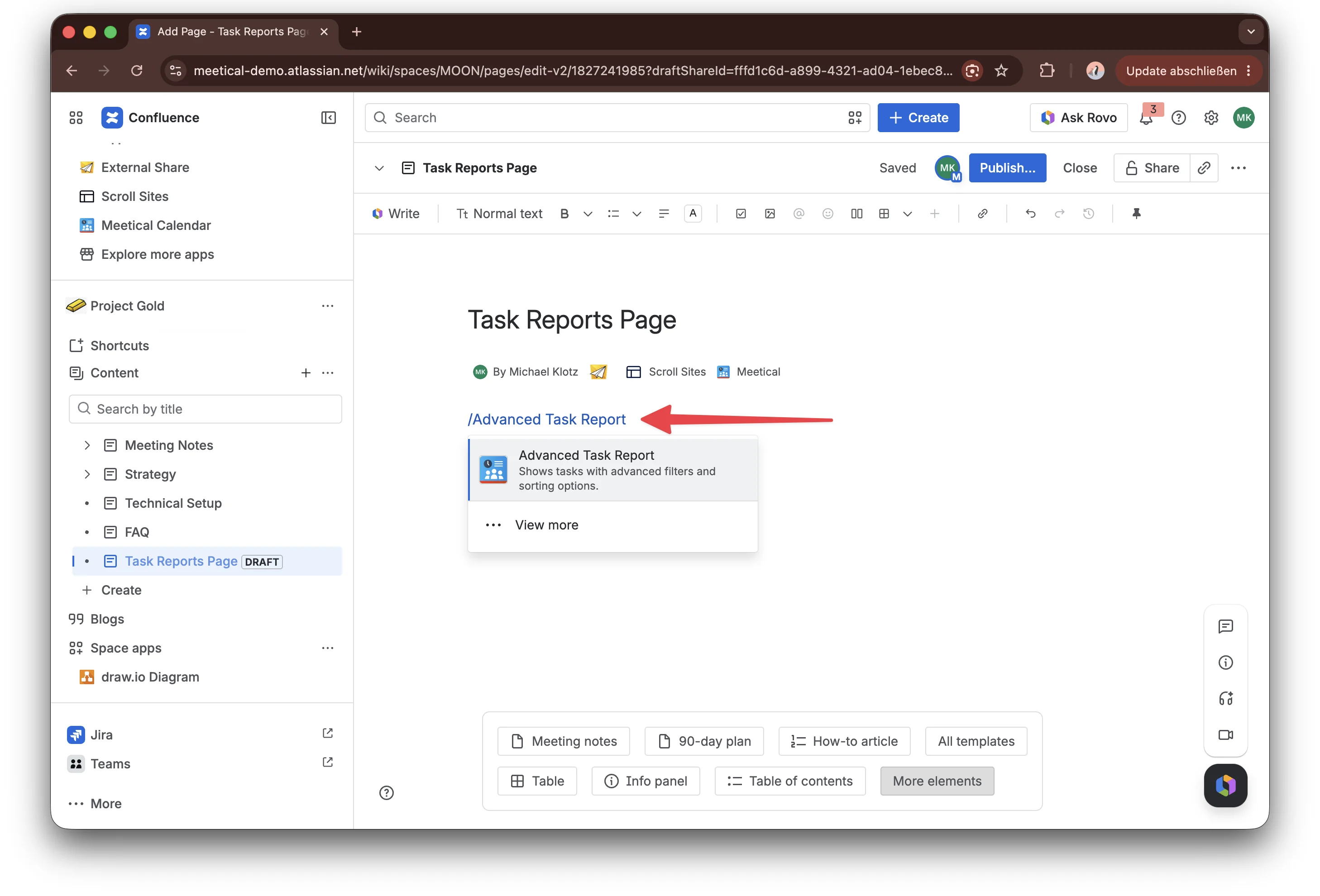Viewport: 1320px width, 896px height.
Task: Click the plus insert elements icon
Action: tap(934, 214)
